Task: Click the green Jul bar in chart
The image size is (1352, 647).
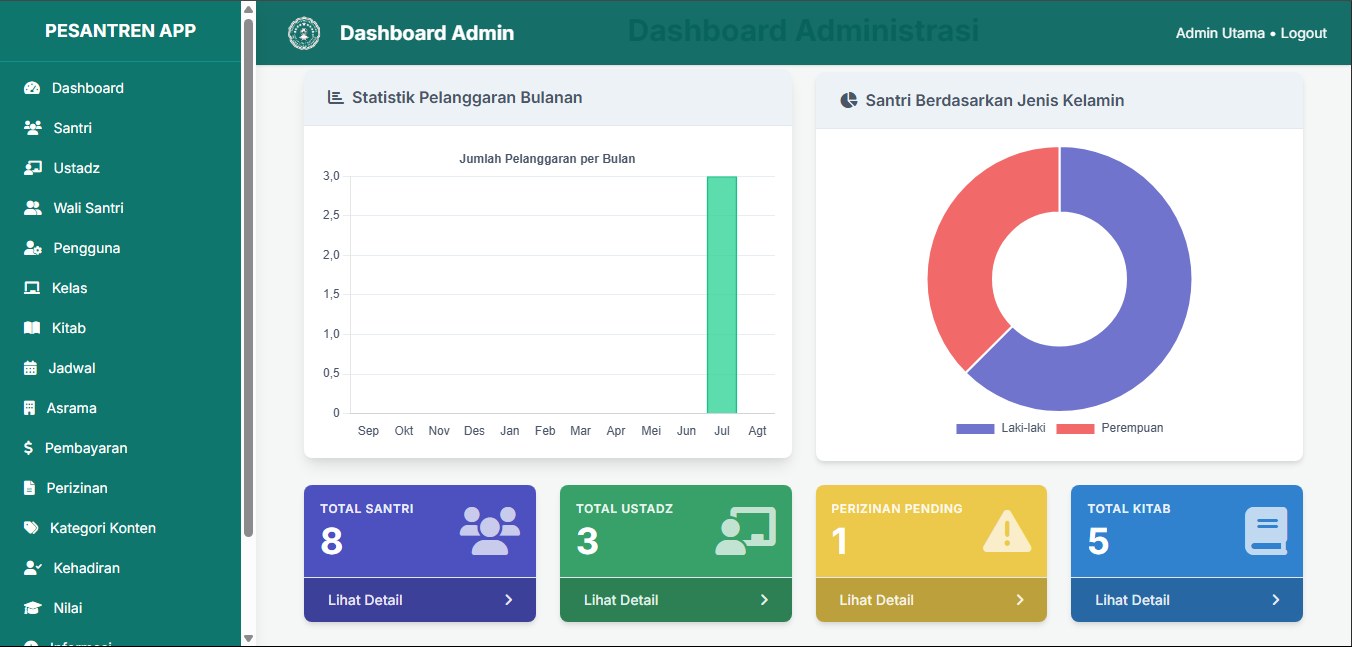Action: (x=722, y=295)
